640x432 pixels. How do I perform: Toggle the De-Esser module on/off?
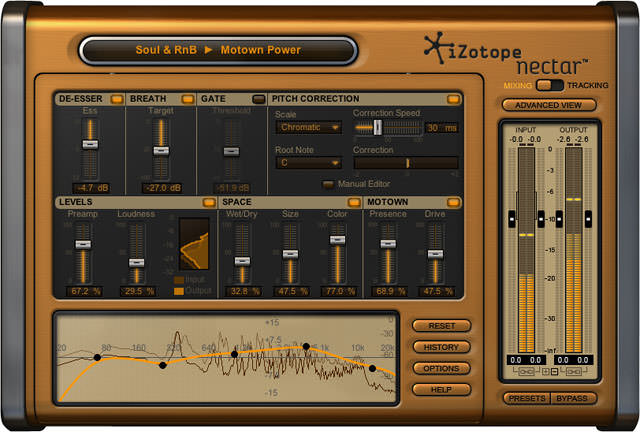[117, 99]
